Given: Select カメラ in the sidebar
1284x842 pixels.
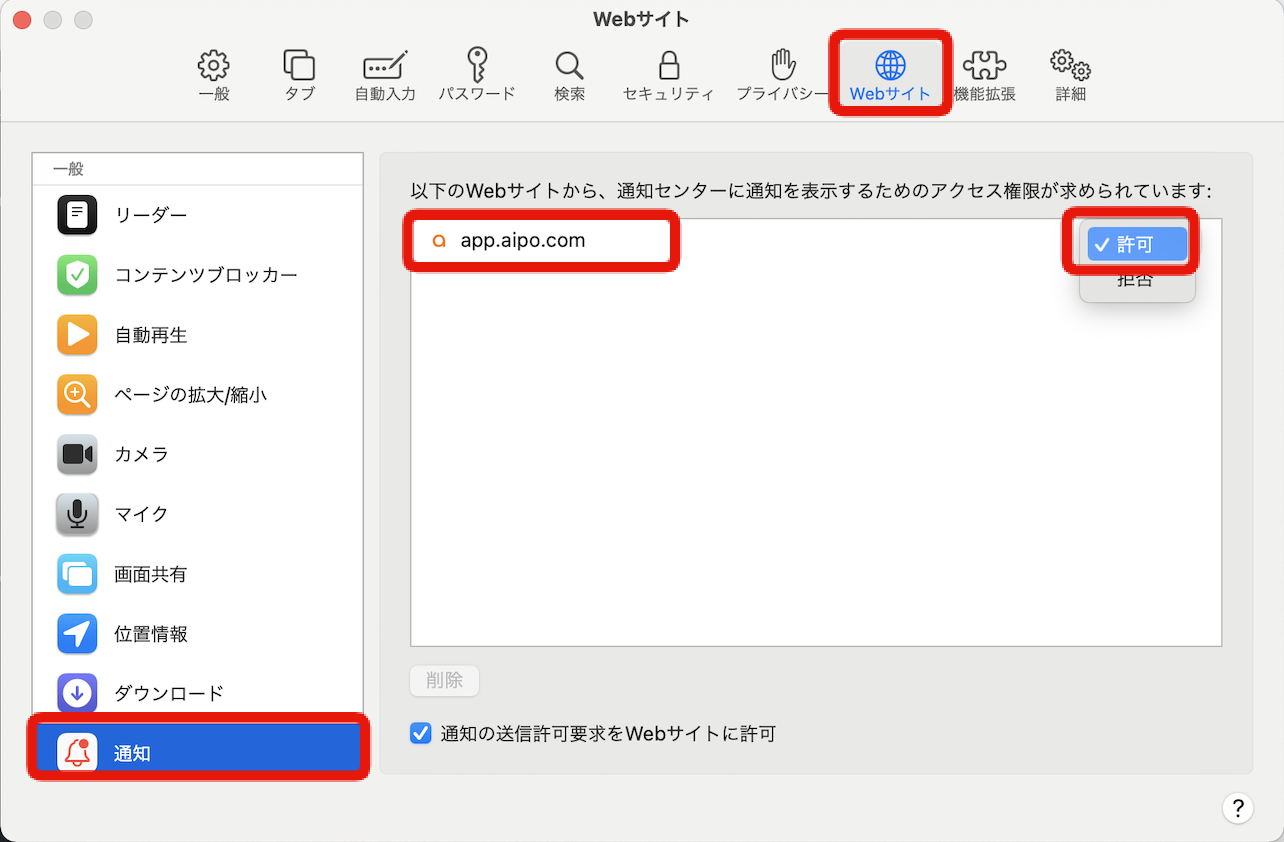Looking at the screenshot, I should click(x=197, y=454).
